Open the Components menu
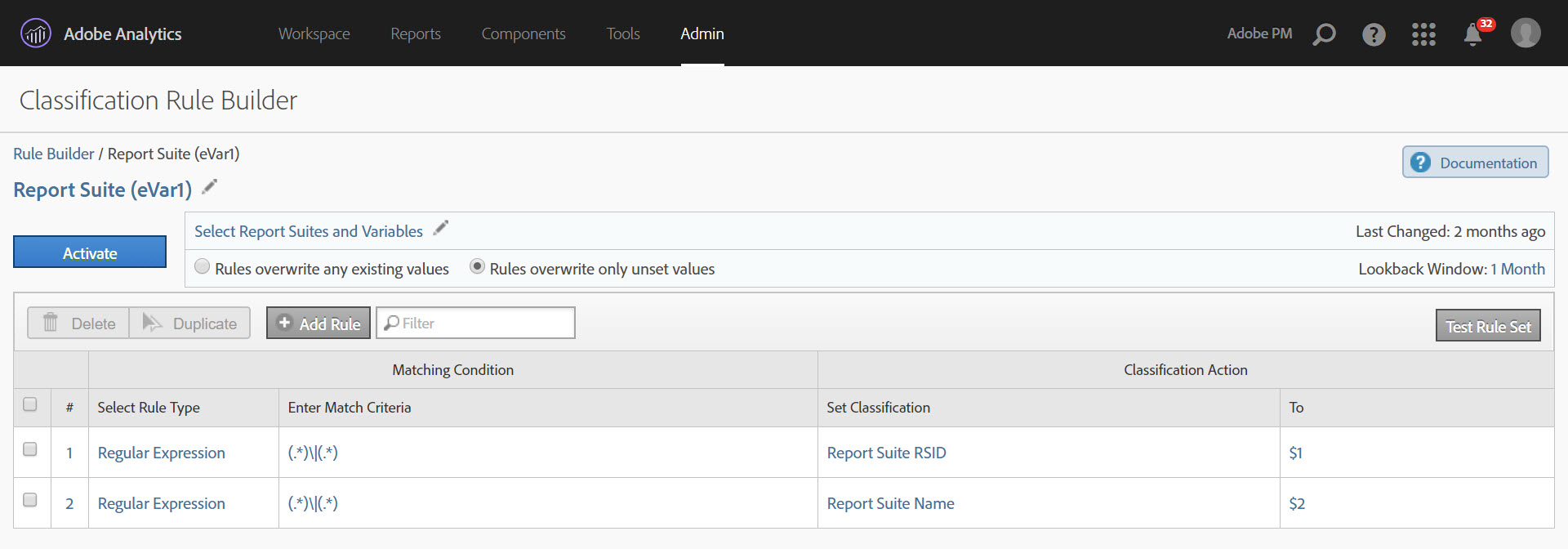 tap(523, 33)
